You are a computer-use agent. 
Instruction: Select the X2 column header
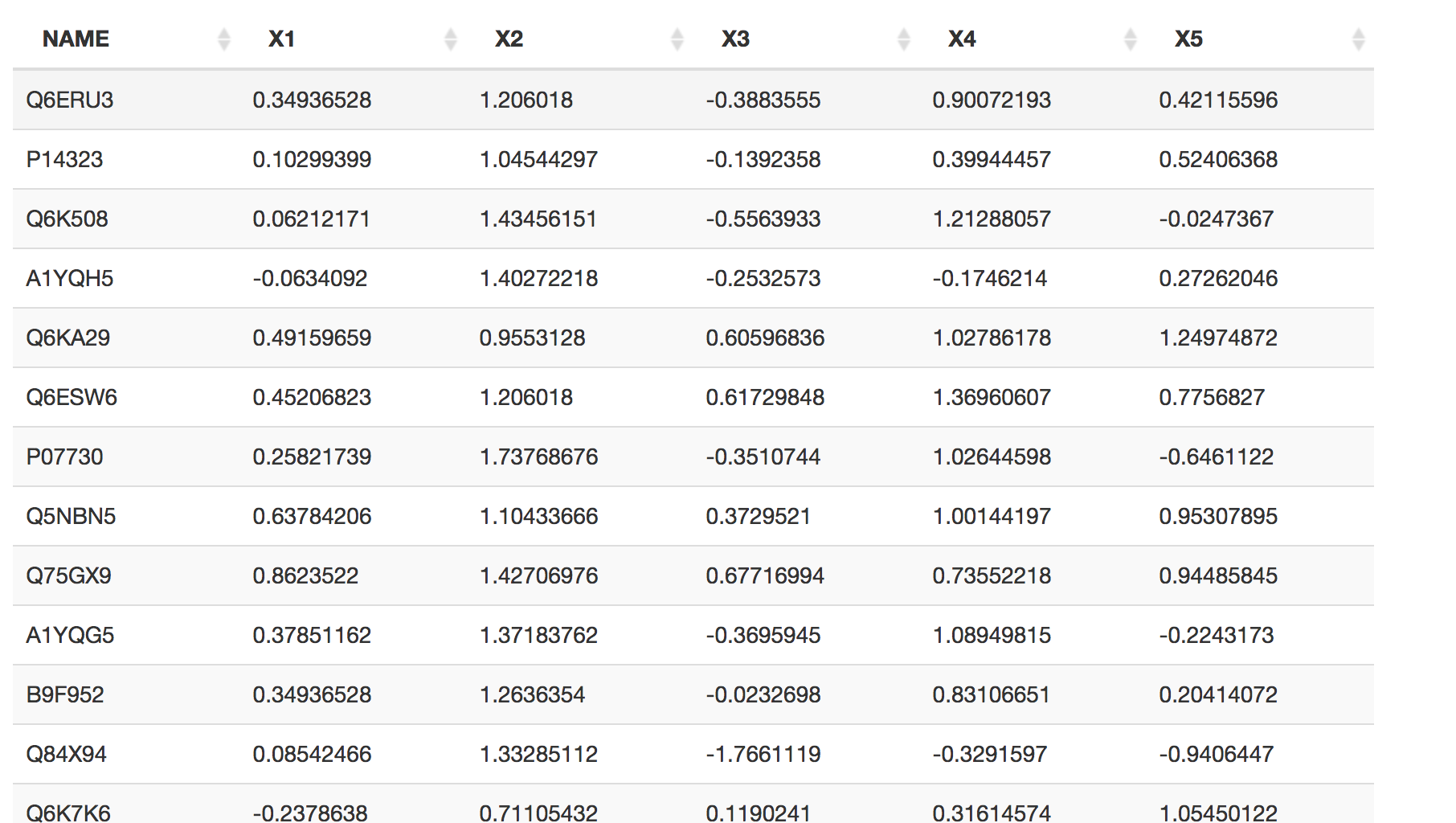tap(509, 38)
